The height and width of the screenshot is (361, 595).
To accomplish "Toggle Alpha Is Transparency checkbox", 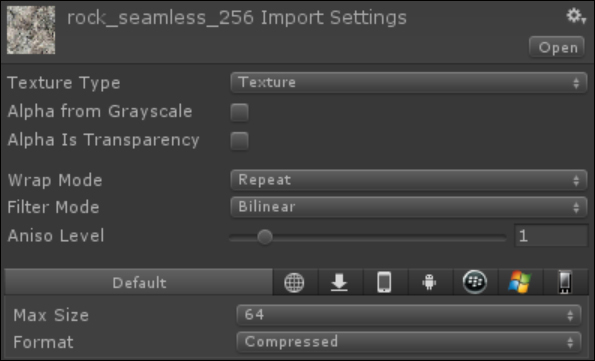I will (x=239, y=141).
